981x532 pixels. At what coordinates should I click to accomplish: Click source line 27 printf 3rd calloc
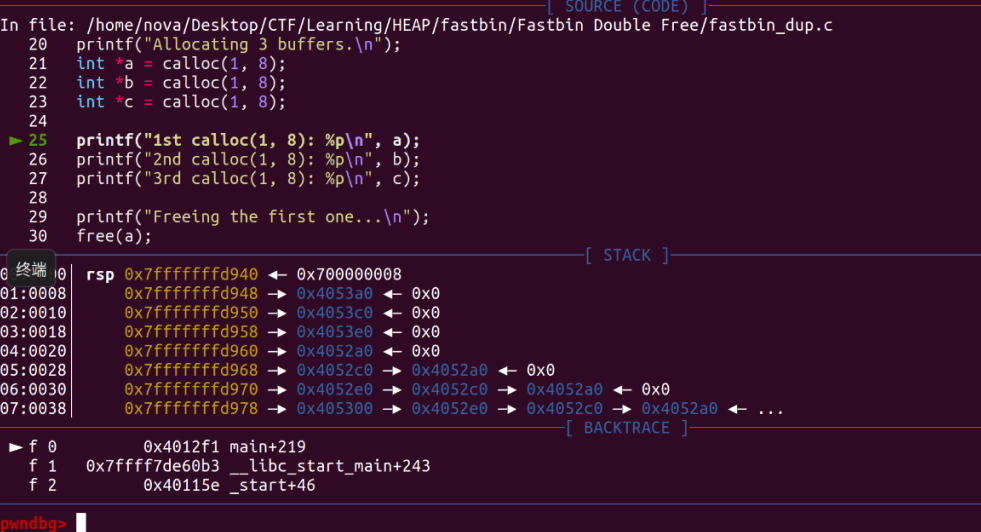[x=248, y=179]
